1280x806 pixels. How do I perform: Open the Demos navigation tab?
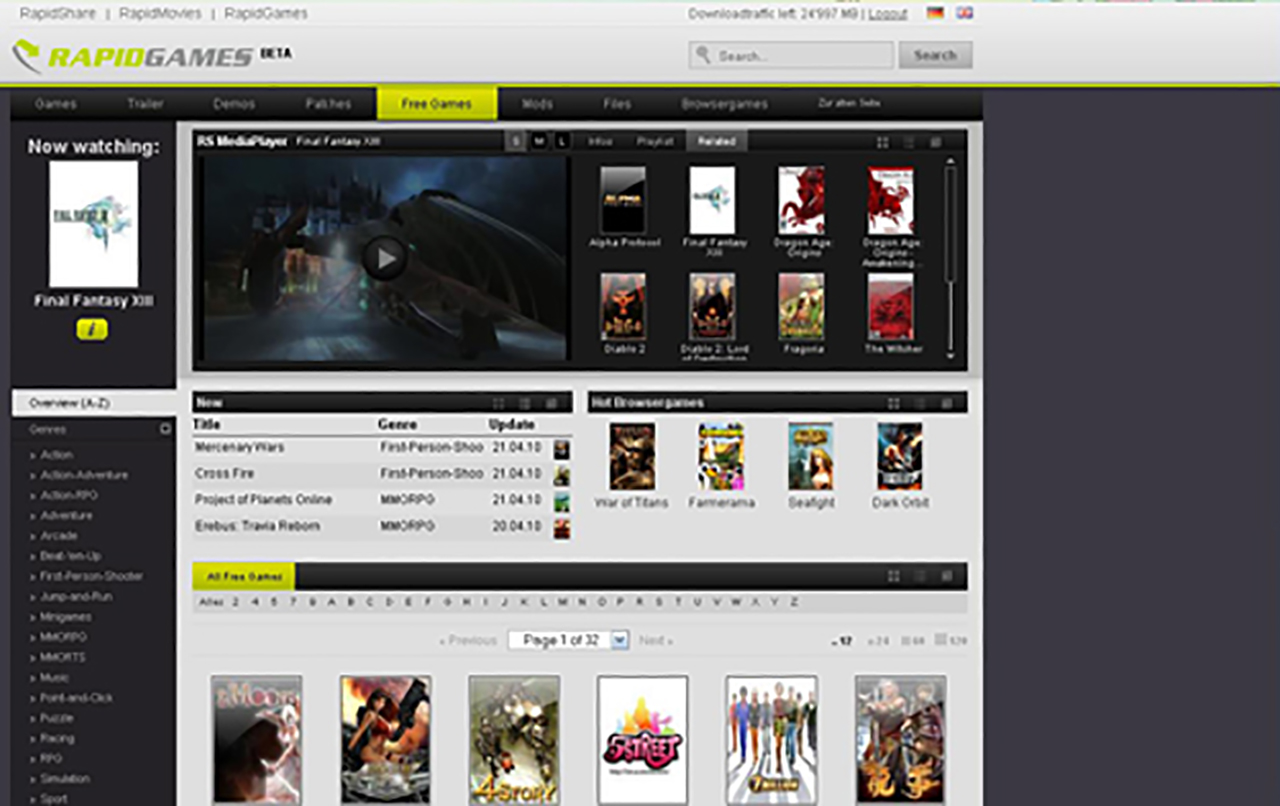tap(234, 104)
